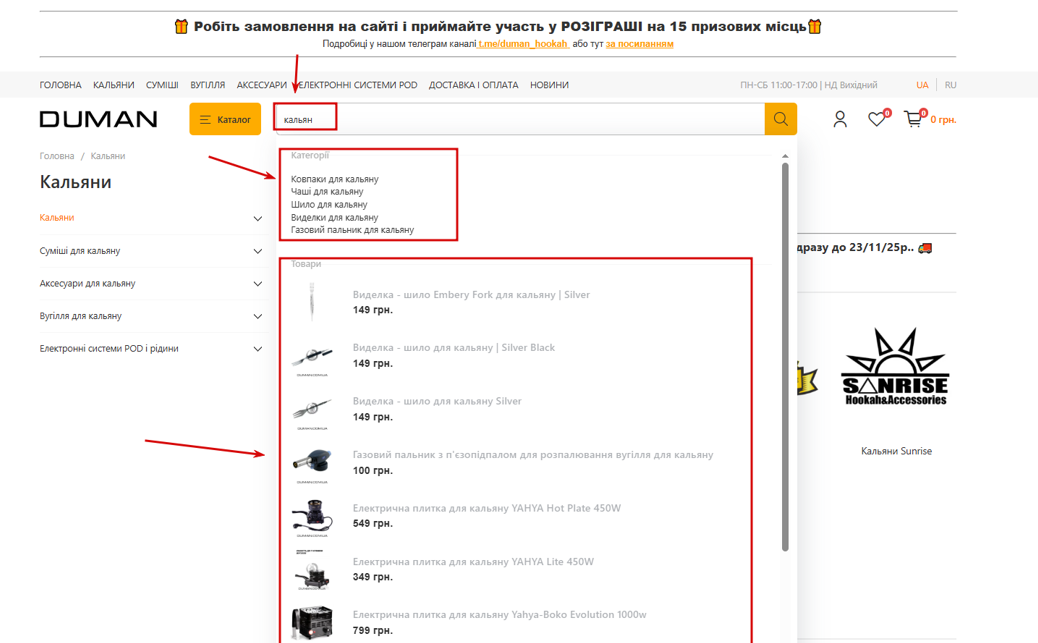
Task: Expand Електронні системи POD і рідини
Action: 258,349
